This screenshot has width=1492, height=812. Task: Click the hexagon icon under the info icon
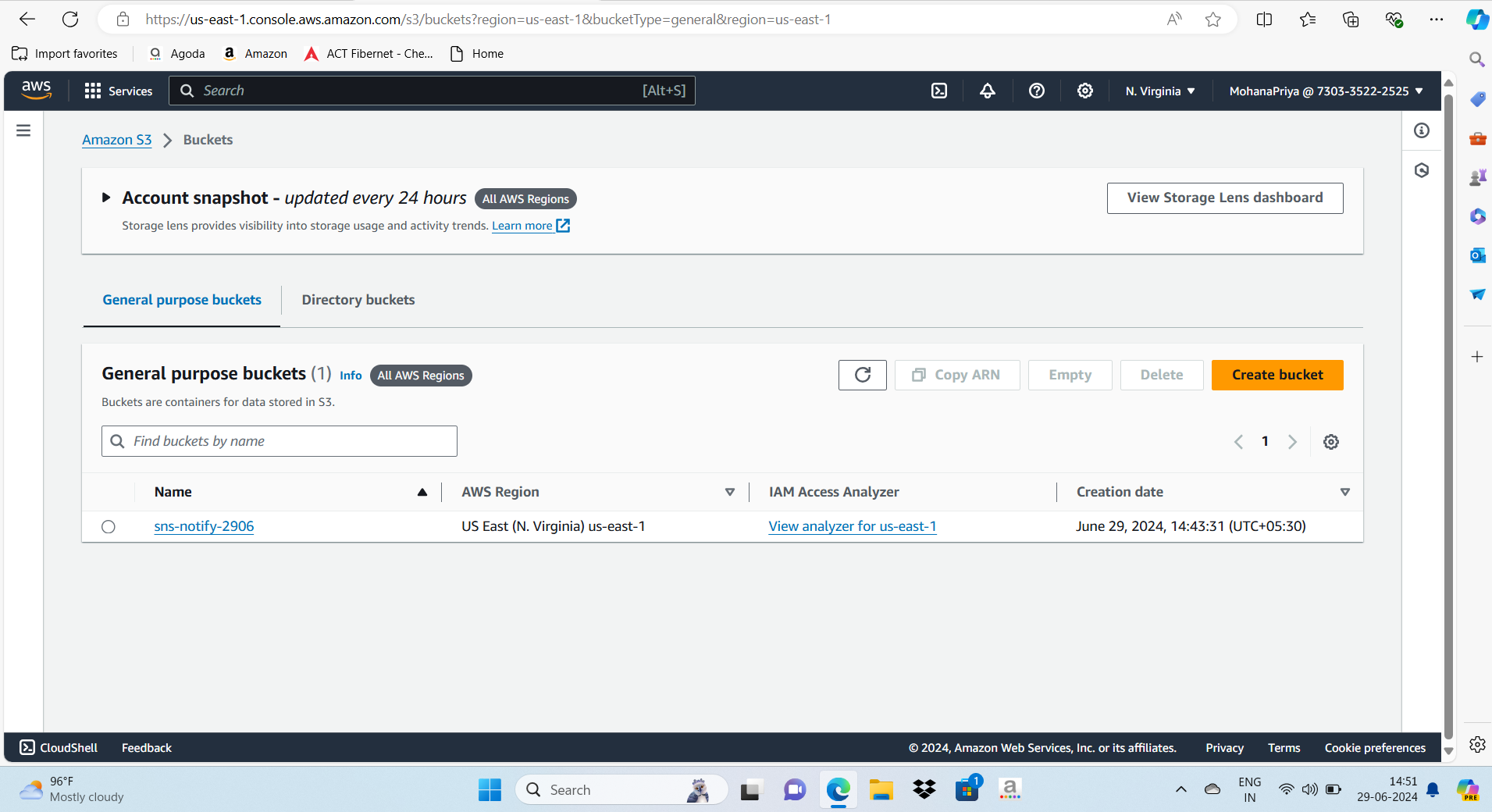tap(1422, 170)
